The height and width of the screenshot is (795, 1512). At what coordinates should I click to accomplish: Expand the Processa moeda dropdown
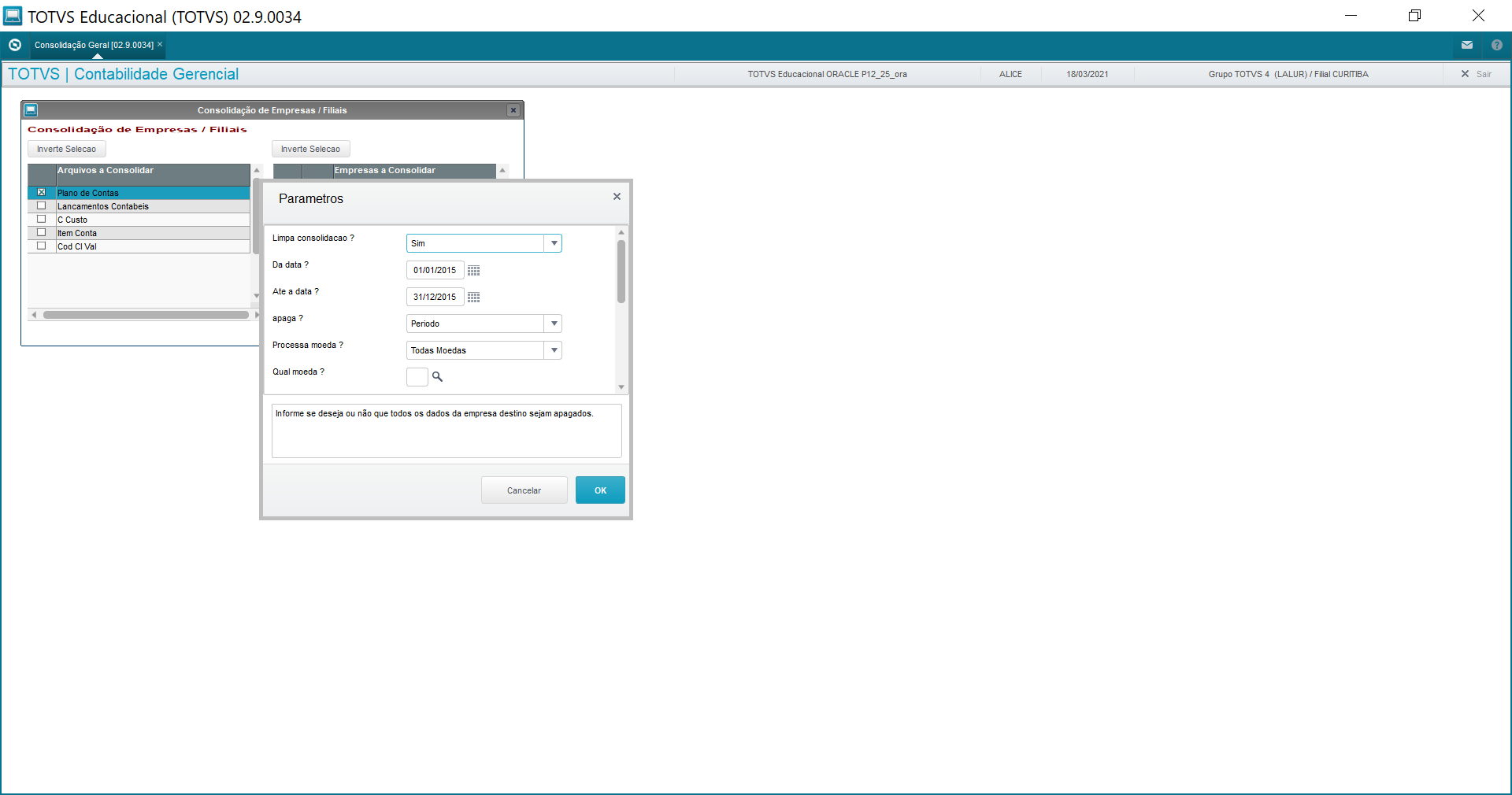(x=554, y=350)
